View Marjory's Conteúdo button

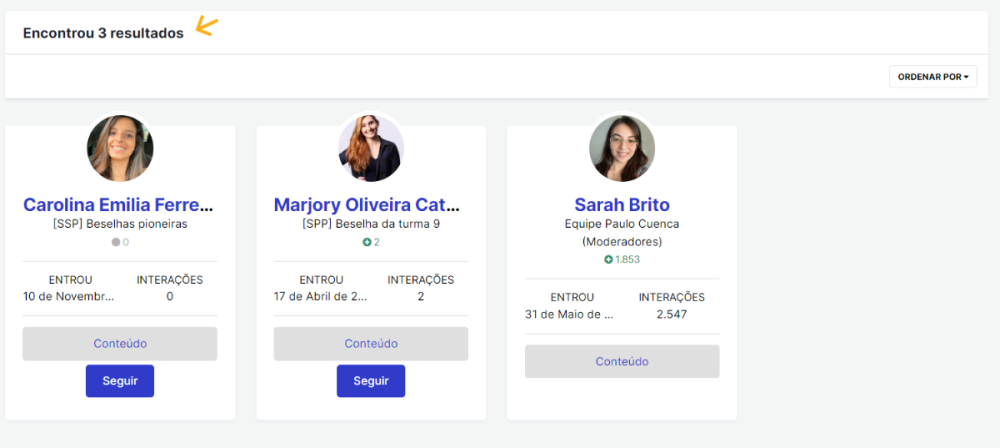[x=371, y=344]
